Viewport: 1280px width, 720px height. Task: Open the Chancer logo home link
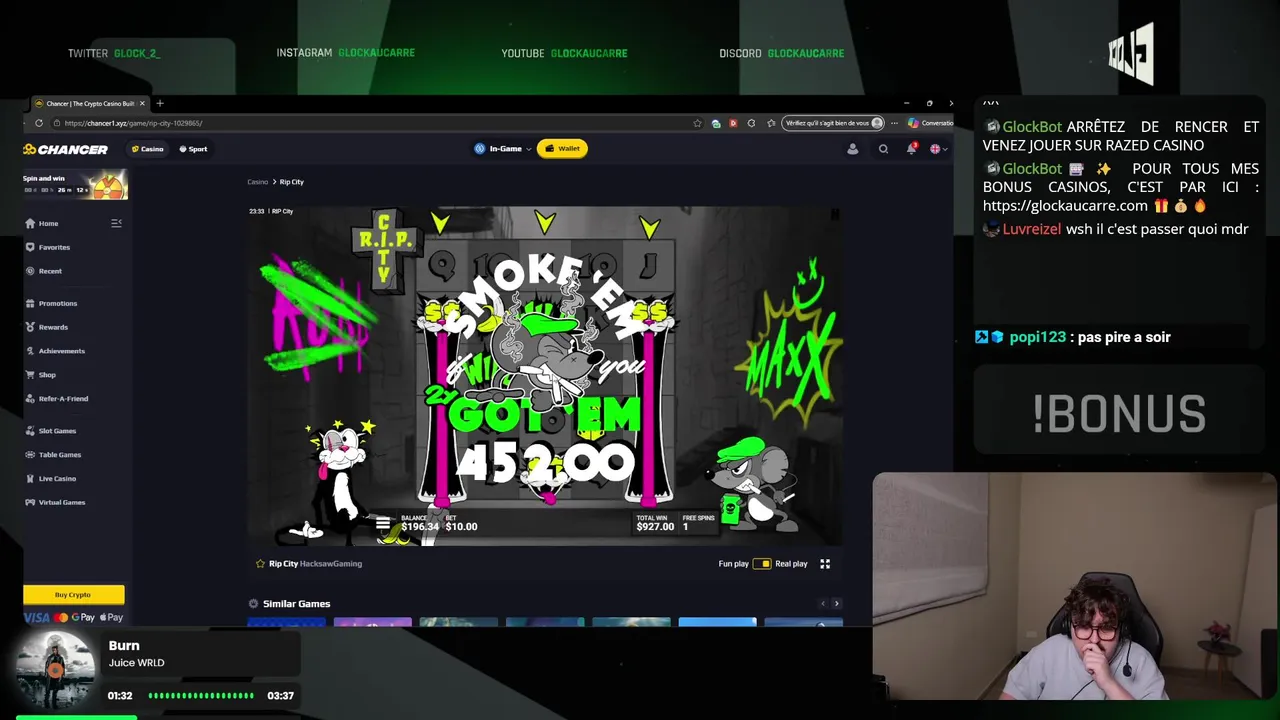coord(65,149)
